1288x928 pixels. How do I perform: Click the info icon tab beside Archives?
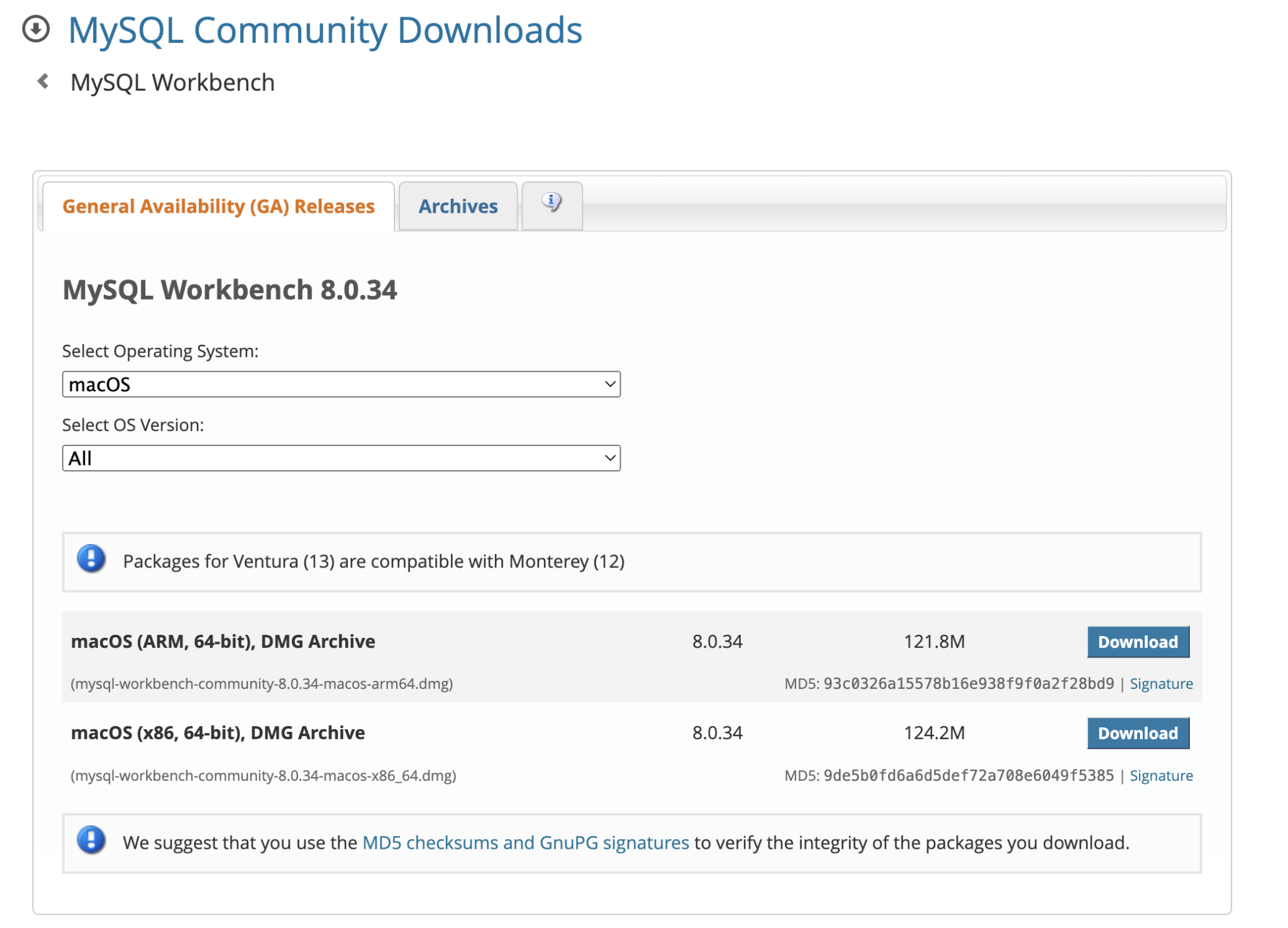click(551, 203)
